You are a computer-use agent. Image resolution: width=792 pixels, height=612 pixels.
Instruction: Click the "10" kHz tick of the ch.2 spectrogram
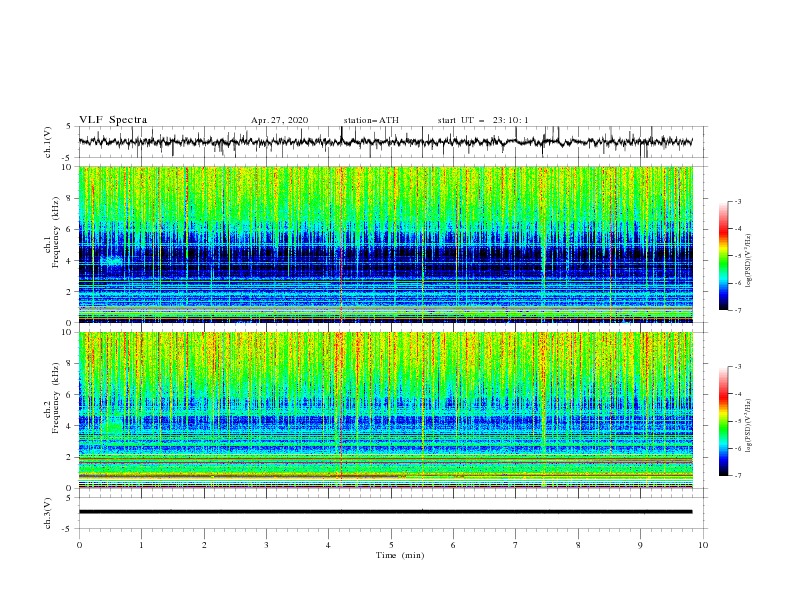coord(66,332)
